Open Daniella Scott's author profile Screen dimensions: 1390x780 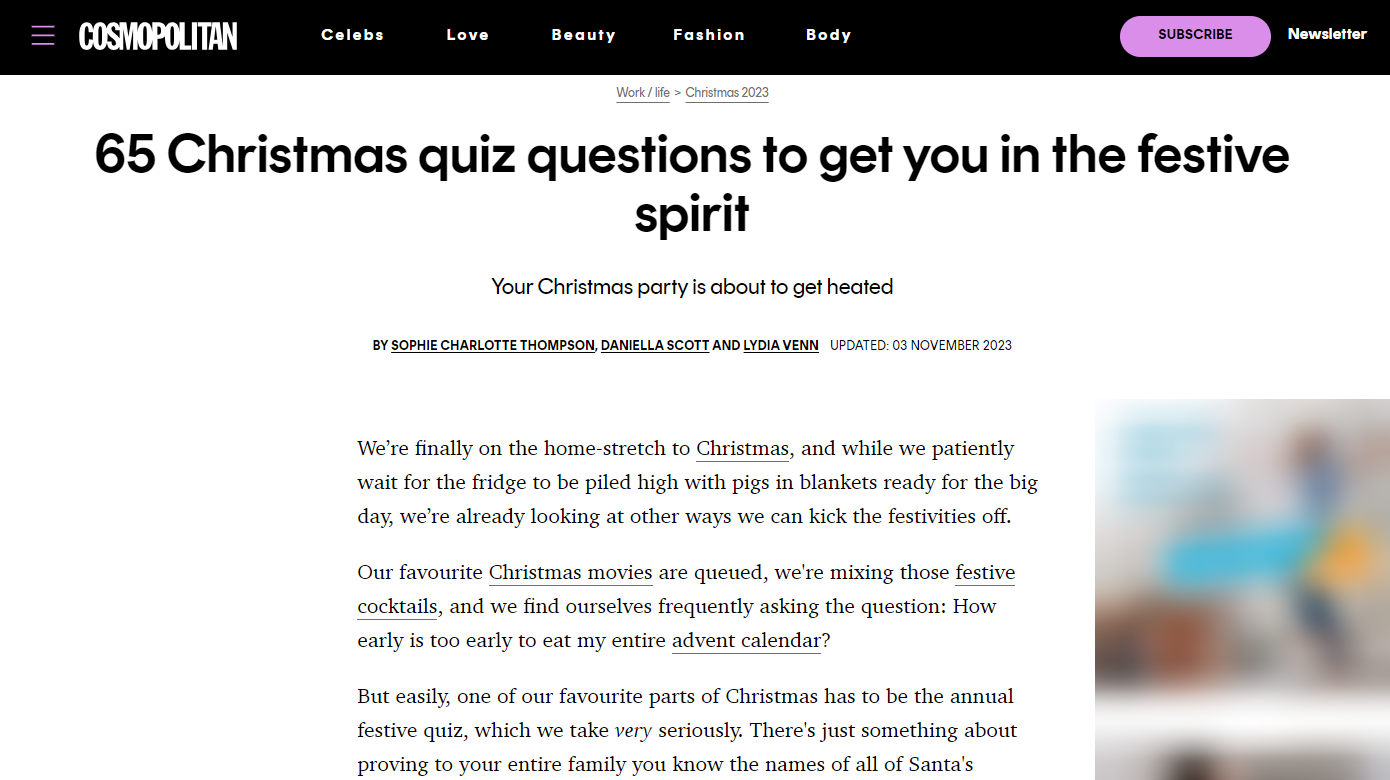[x=655, y=345]
